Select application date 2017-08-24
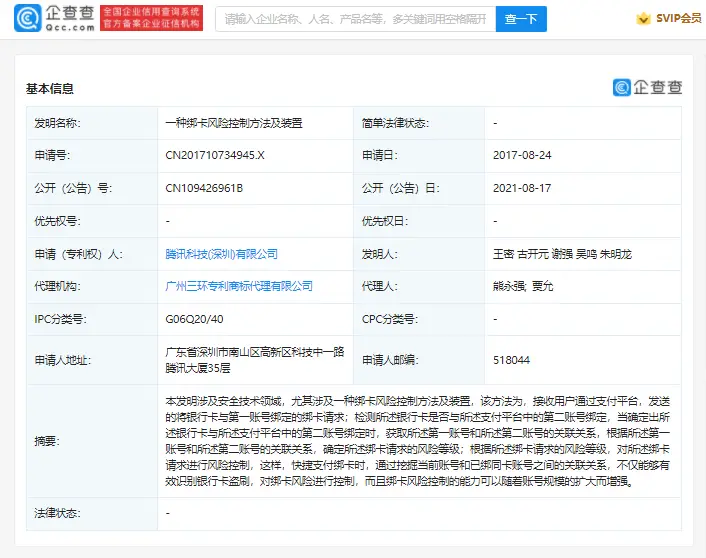Screen dimensions: 706x558 [x=522, y=155]
